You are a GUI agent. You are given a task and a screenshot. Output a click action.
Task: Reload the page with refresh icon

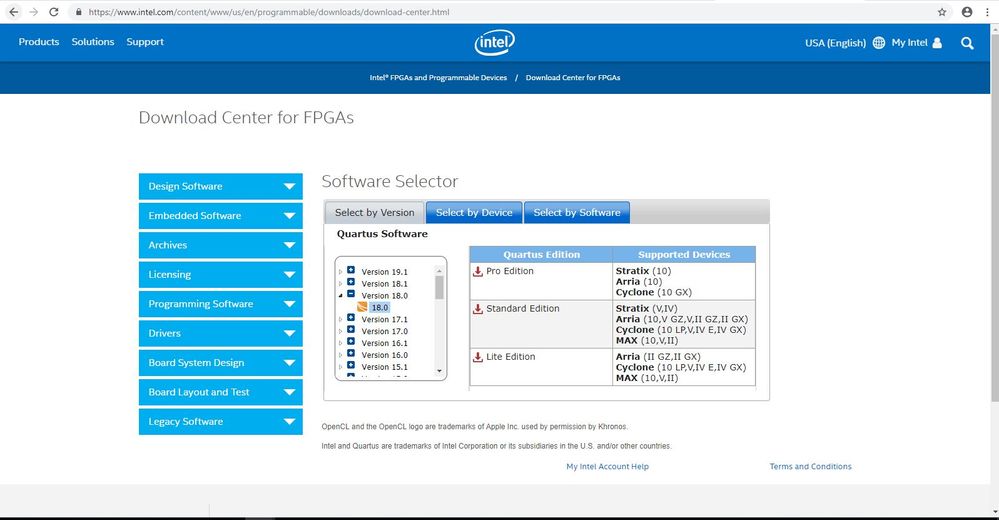[54, 12]
